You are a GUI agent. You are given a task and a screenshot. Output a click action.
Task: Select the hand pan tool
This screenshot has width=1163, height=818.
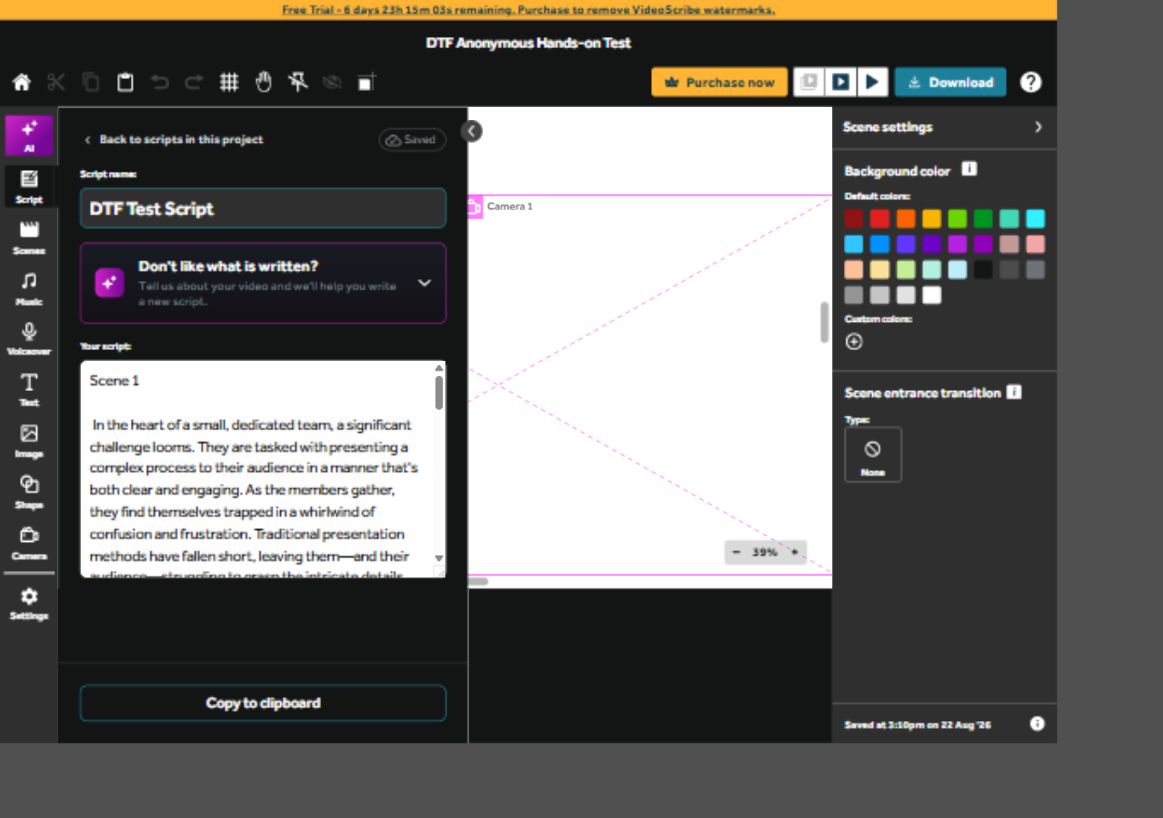coord(263,82)
